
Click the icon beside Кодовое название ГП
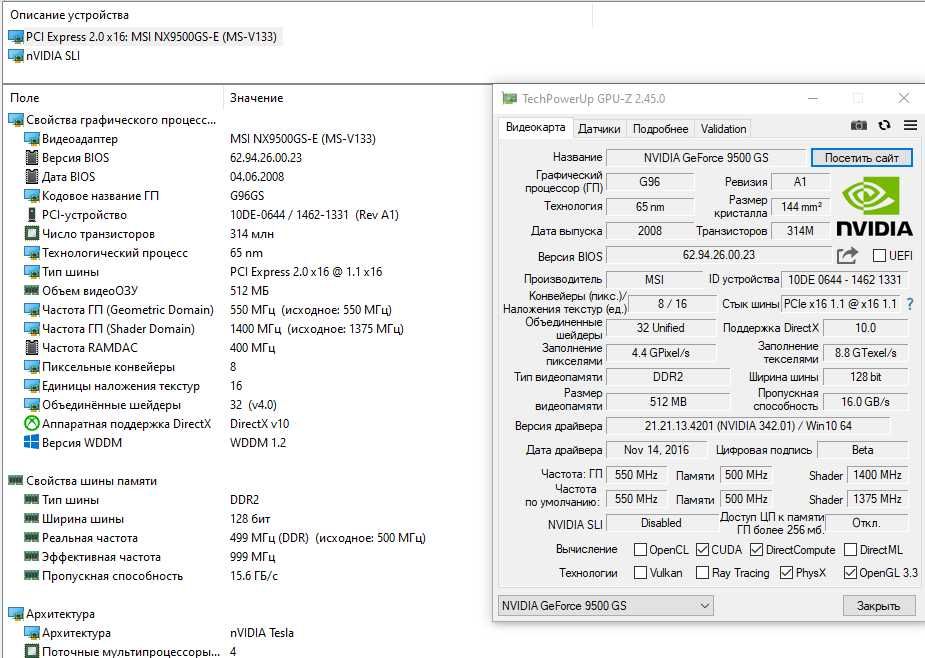(31, 195)
